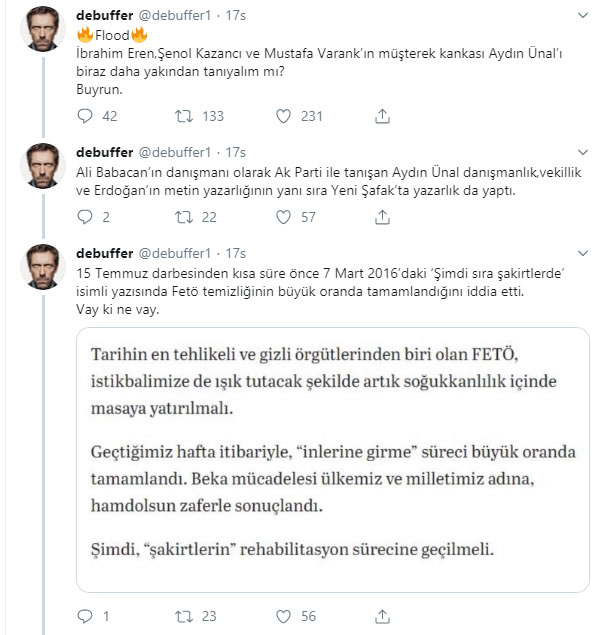Reply to the 15 Temmuz tweet

pyautogui.click(x=86, y=616)
